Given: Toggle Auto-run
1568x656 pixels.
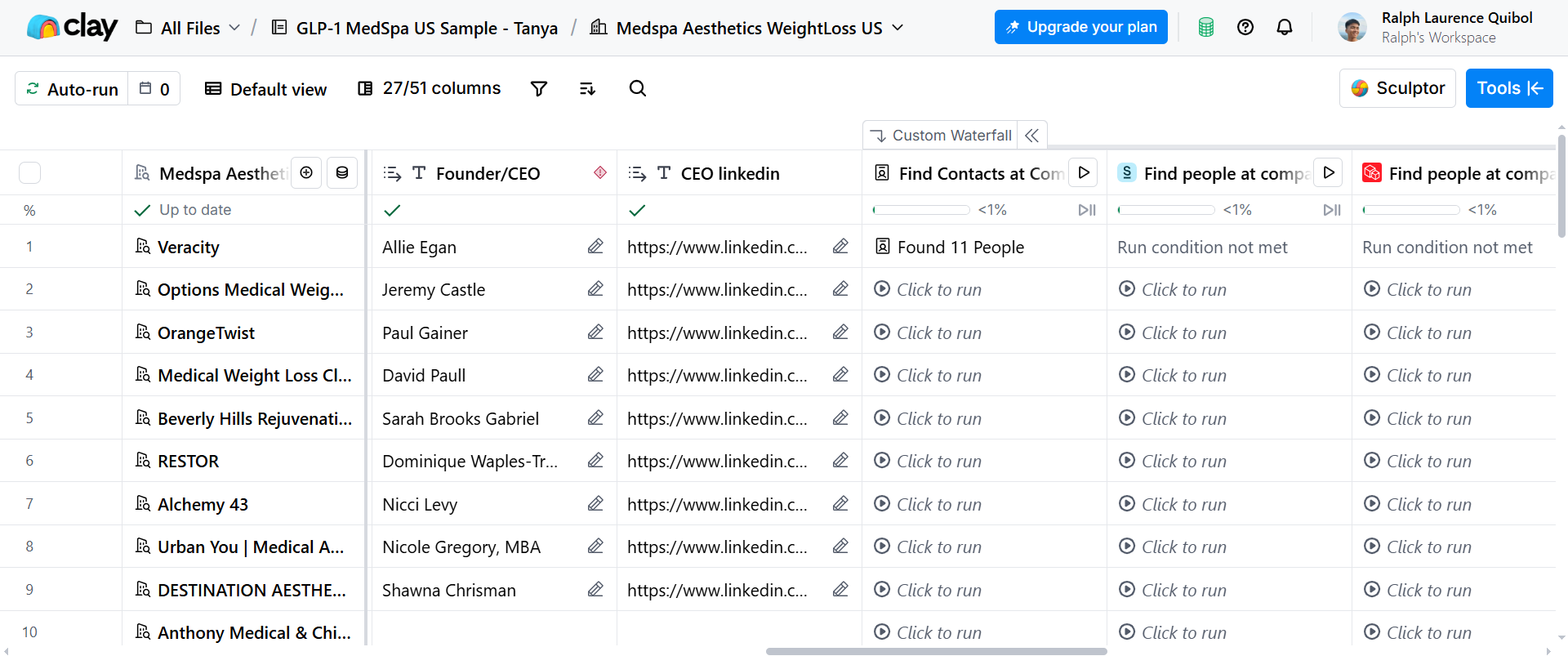Looking at the screenshot, I should [x=72, y=88].
